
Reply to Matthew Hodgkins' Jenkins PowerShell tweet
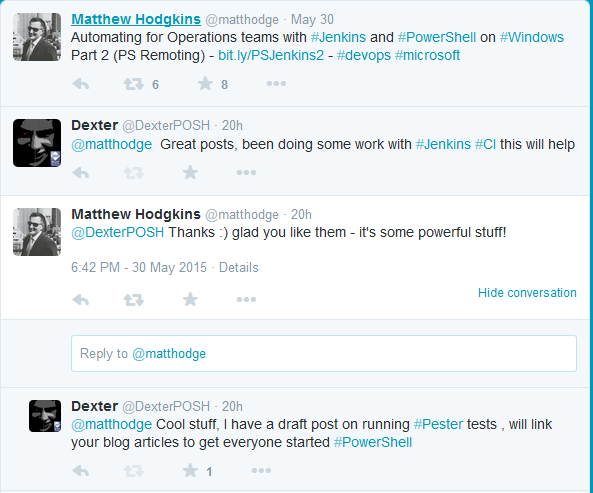click(81, 84)
